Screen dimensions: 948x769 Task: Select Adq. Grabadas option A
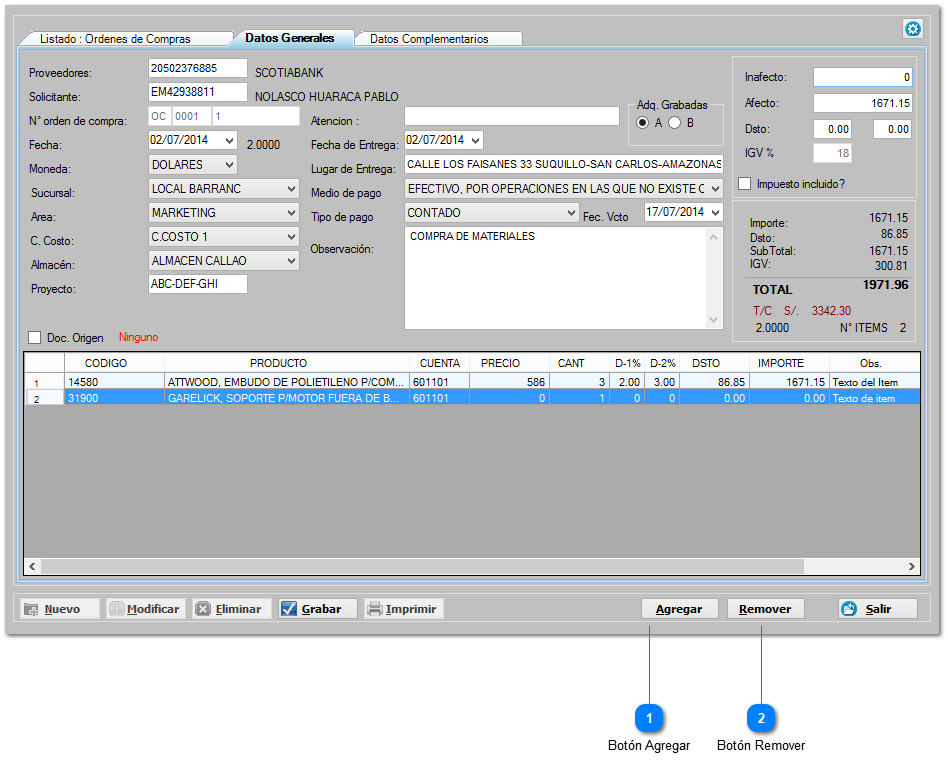coord(643,123)
